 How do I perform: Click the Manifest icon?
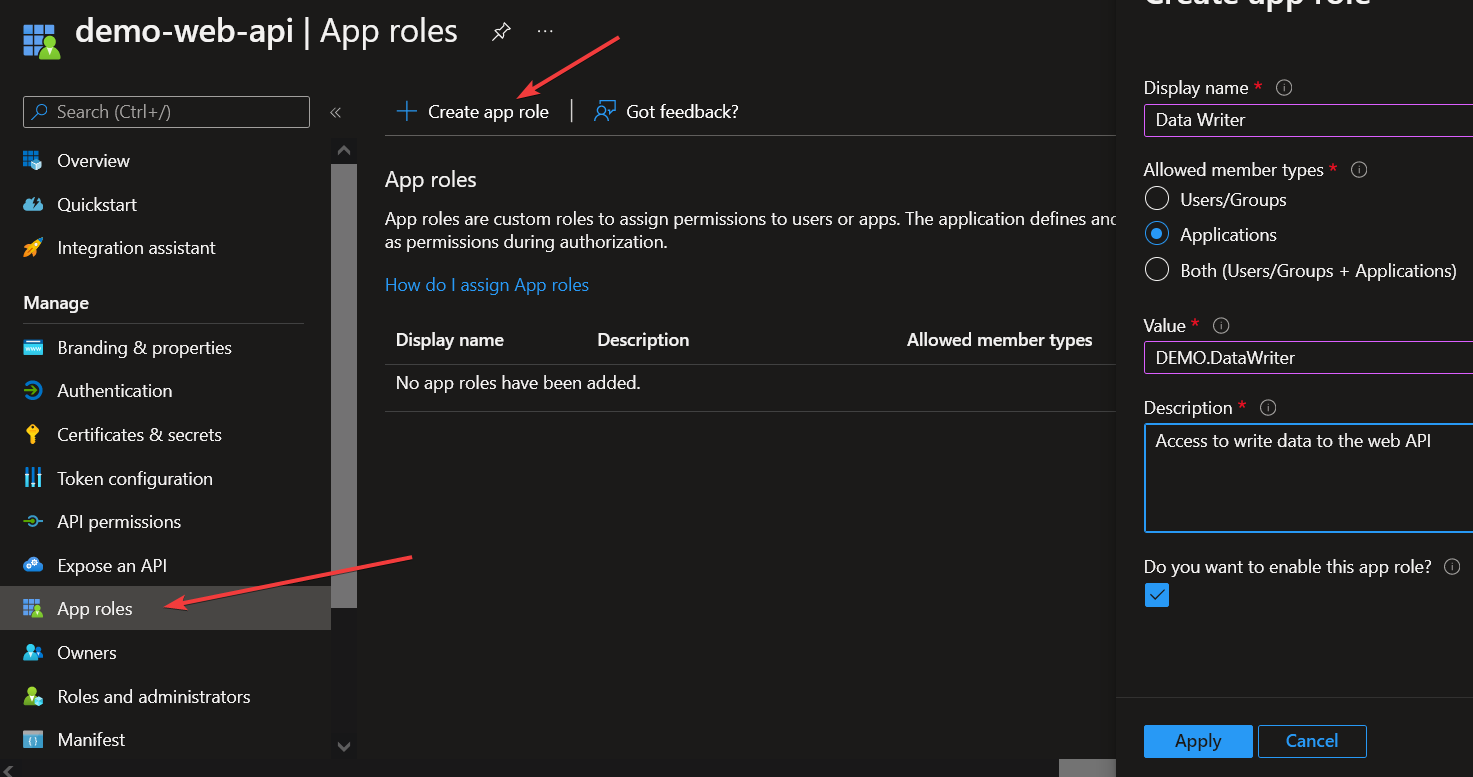(x=33, y=740)
